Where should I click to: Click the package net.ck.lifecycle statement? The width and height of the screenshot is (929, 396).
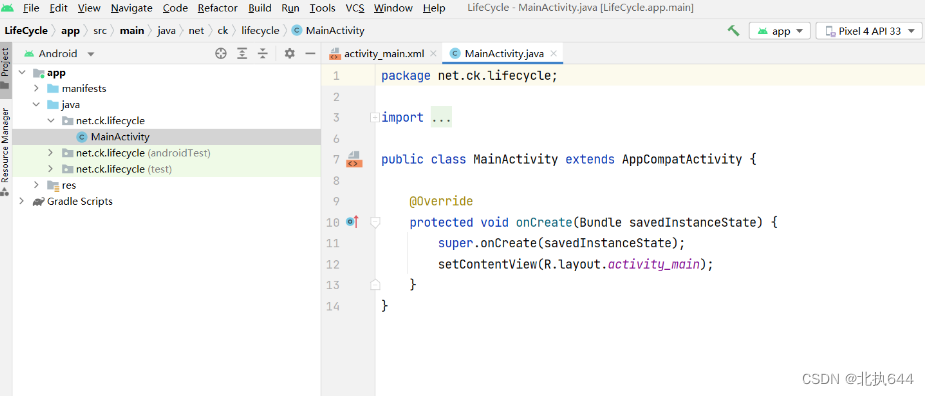(469, 76)
